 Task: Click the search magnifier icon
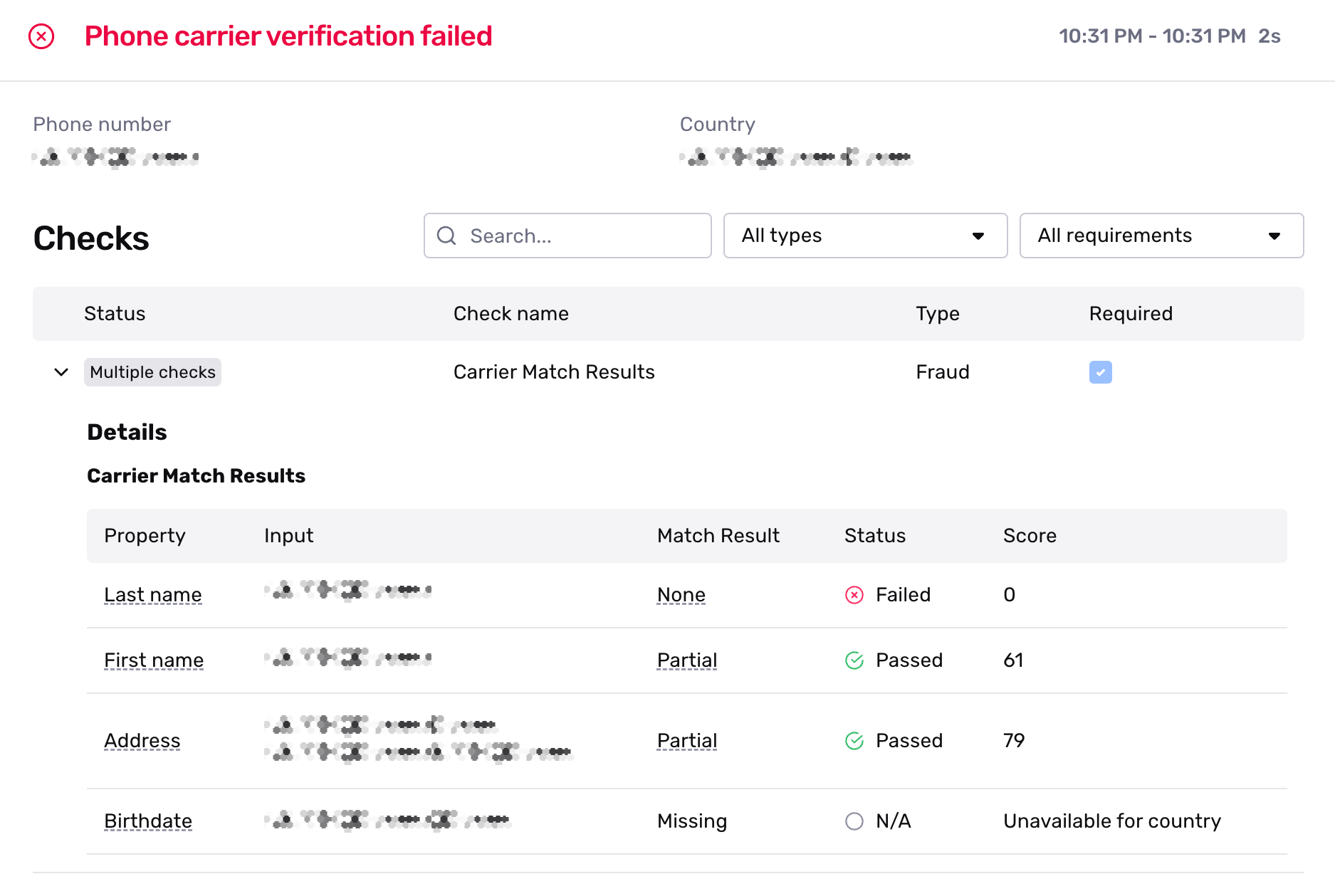tap(446, 236)
